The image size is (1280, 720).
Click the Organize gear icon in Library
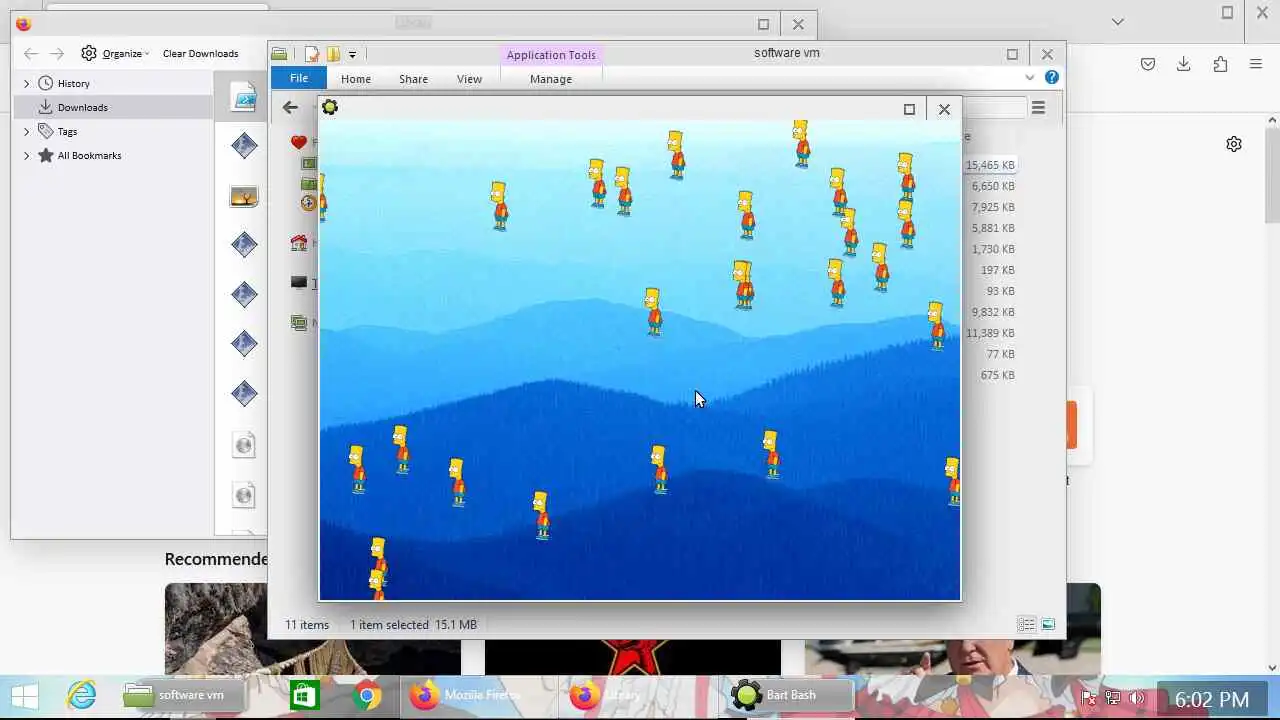pyautogui.click(x=89, y=53)
